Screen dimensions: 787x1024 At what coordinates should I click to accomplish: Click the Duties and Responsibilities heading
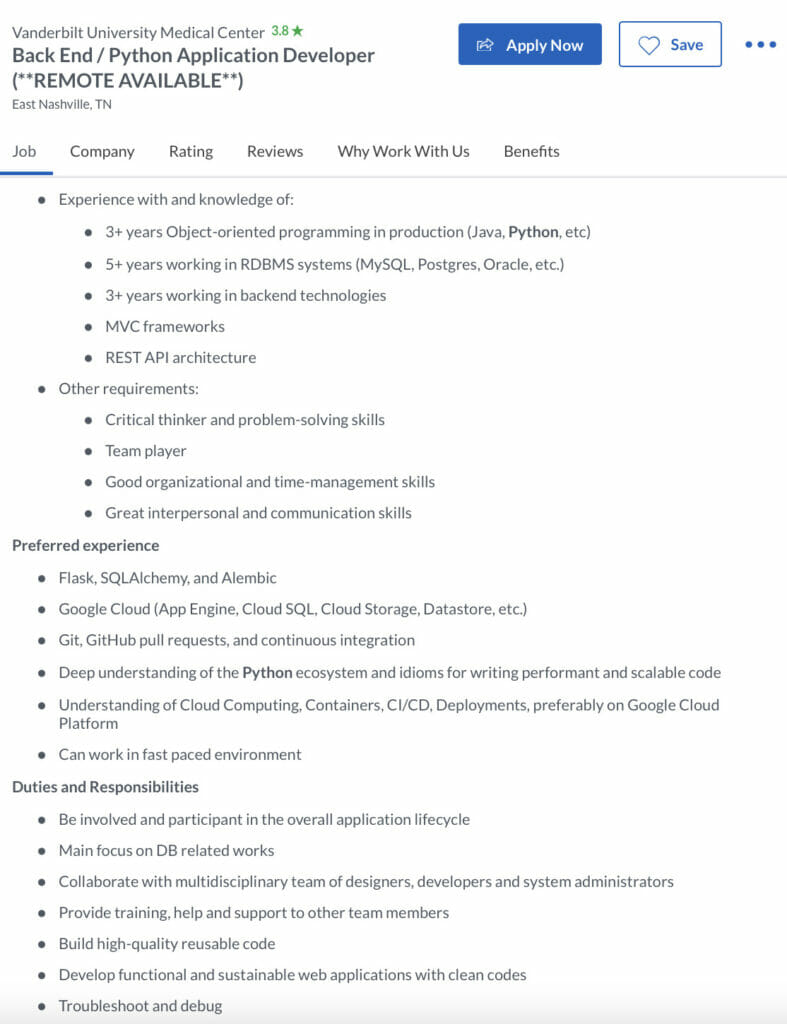click(105, 786)
